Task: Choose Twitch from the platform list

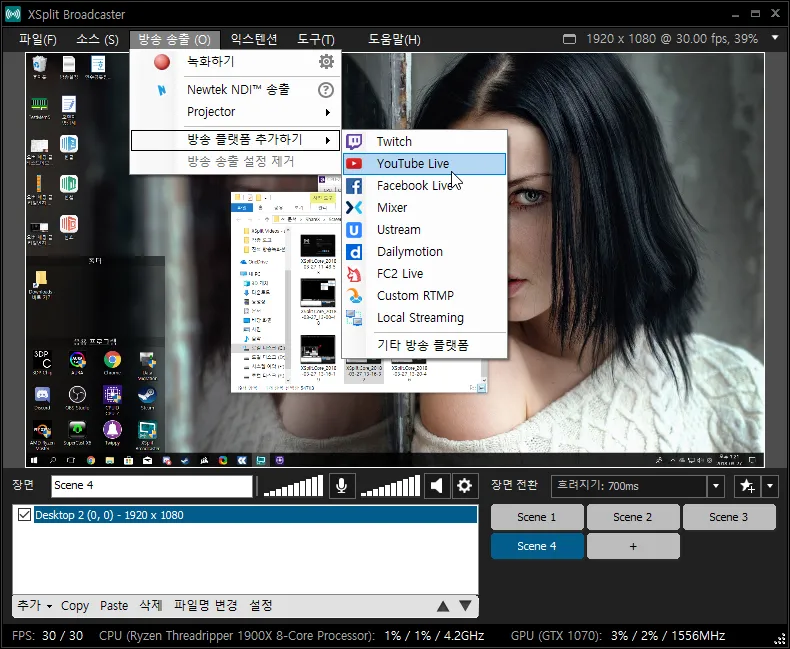Action: click(x=424, y=142)
